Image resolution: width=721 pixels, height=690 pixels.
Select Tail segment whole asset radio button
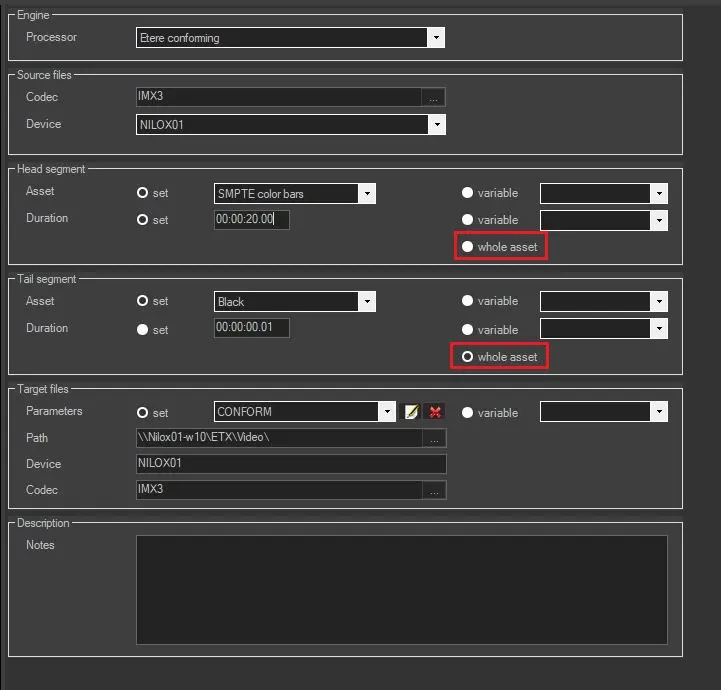pyautogui.click(x=467, y=357)
